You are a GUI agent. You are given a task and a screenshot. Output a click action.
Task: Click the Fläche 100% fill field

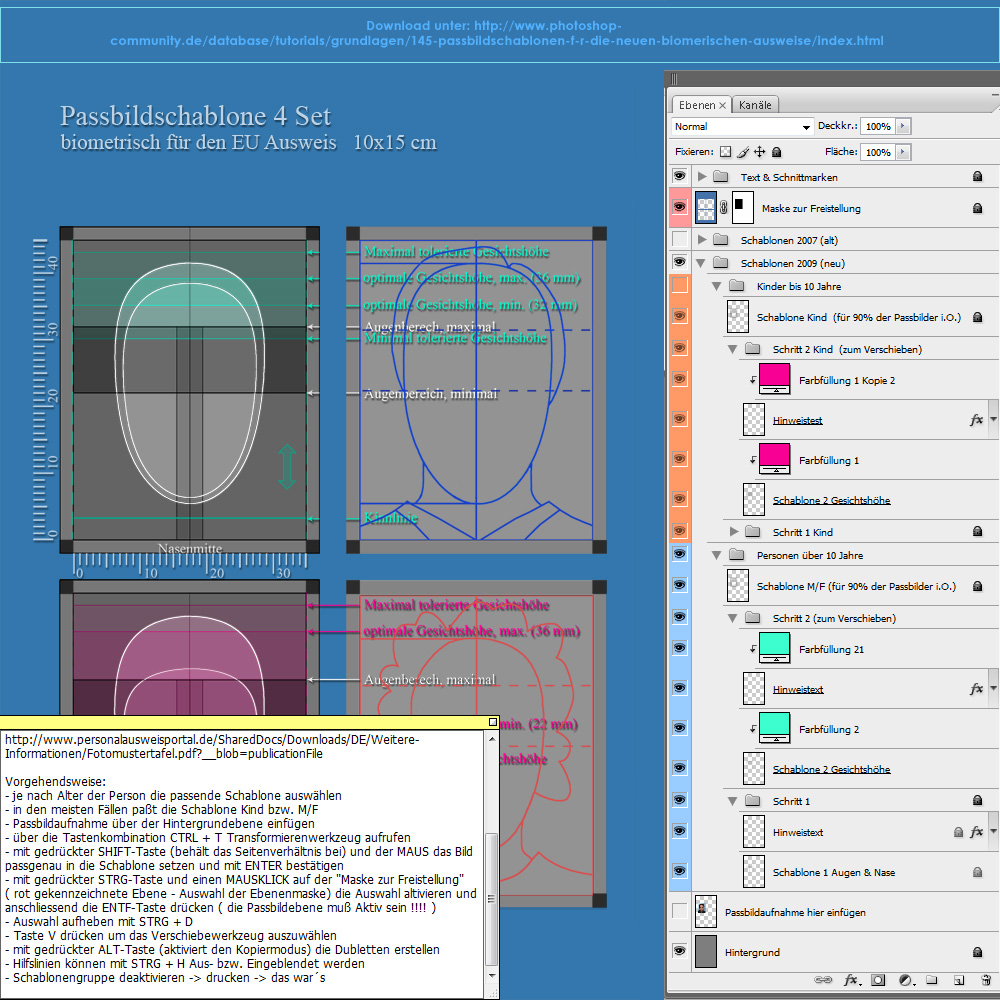click(x=878, y=152)
